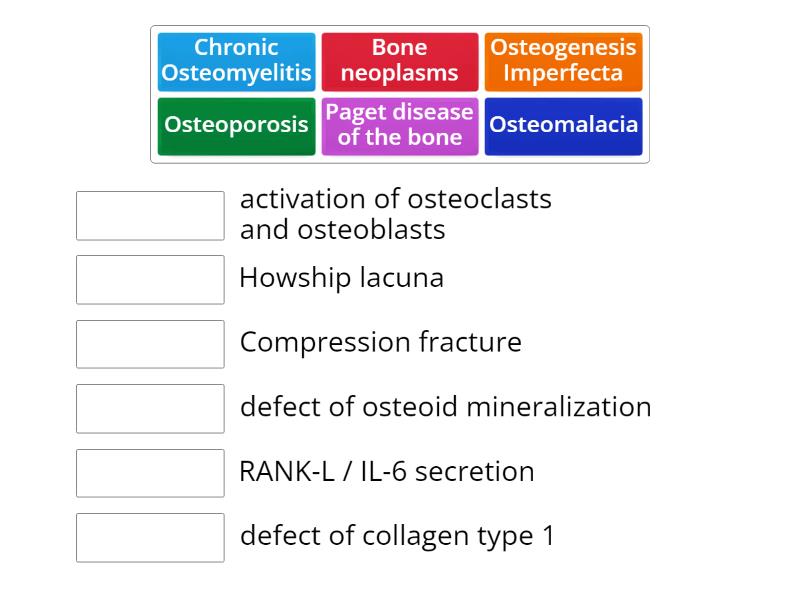Click the drop box for Compression fracture
The image size is (800, 600).
click(150, 344)
